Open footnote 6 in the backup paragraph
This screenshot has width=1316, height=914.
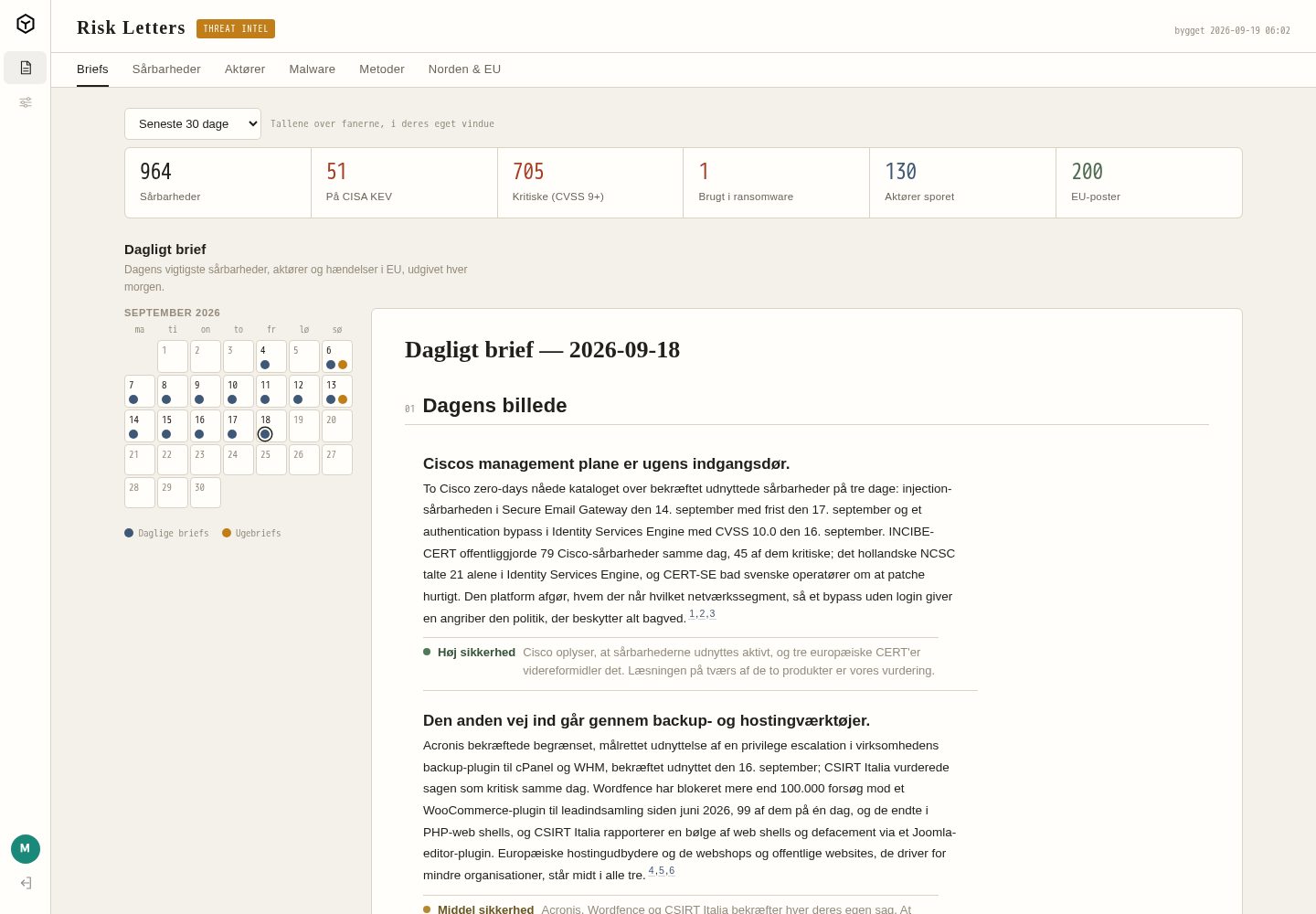coord(672,871)
